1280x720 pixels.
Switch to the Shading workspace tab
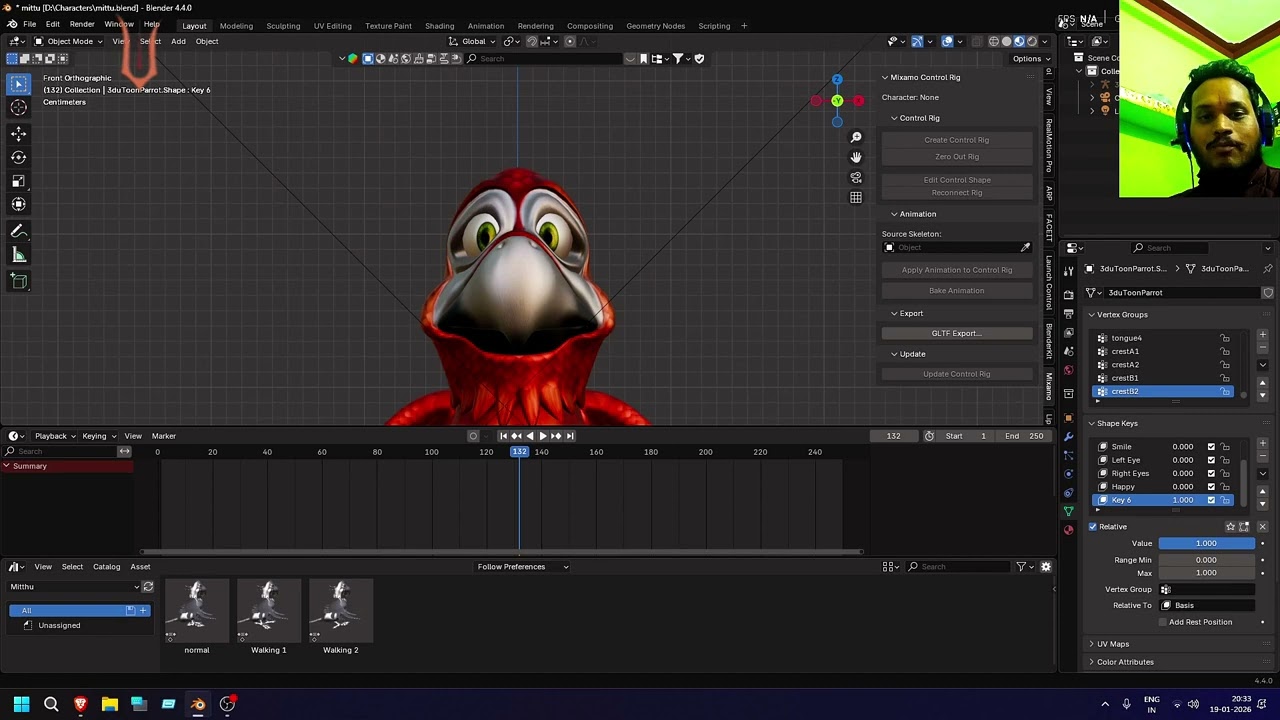[x=439, y=26]
